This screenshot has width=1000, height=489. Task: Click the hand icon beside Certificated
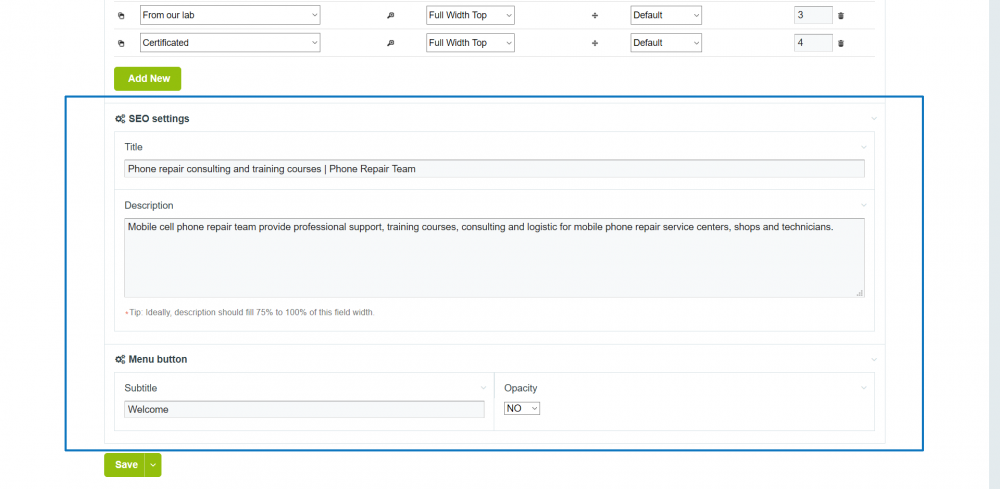click(x=122, y=43)
